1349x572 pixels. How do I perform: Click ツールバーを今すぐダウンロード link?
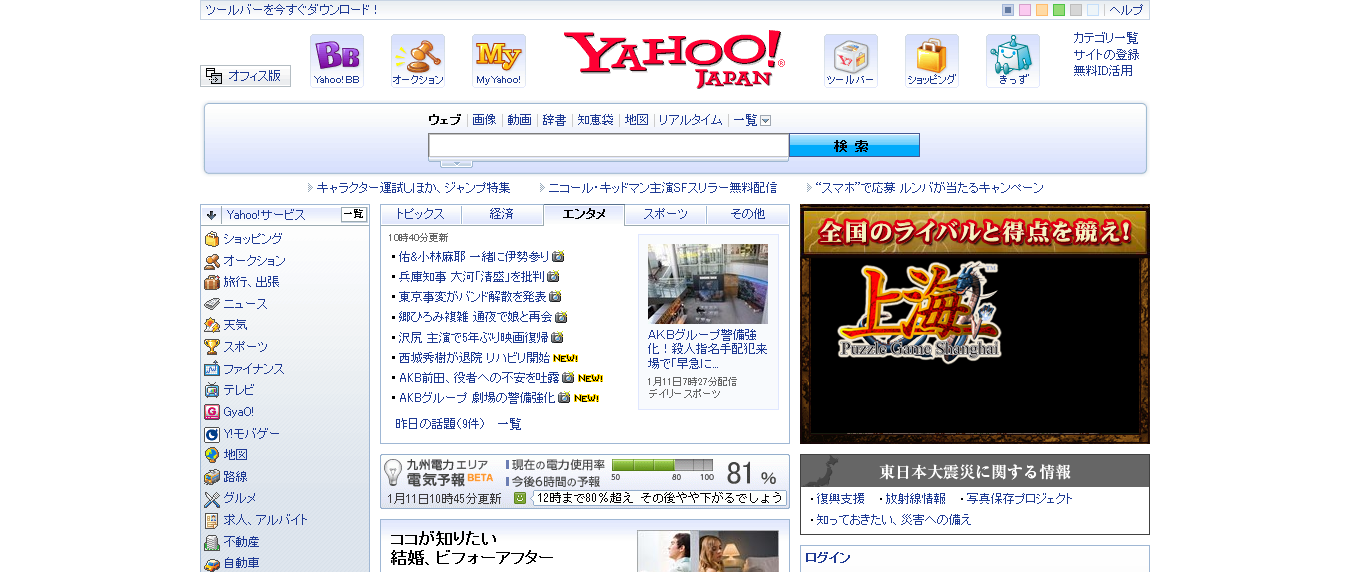[x=292, y=10]
